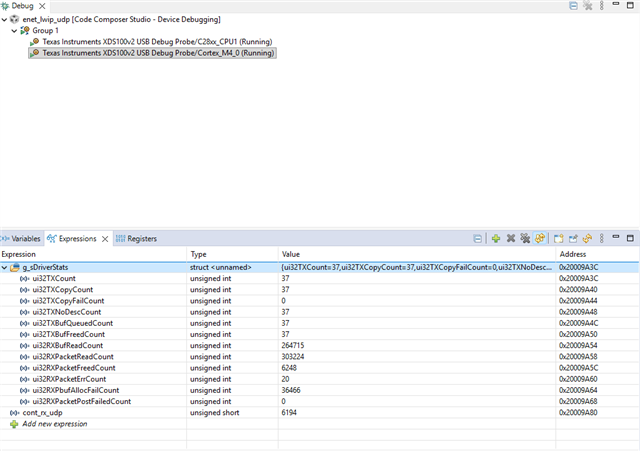Select ui32RXPacketReadCount expression row
640x451 pixels.
(320, 357)
